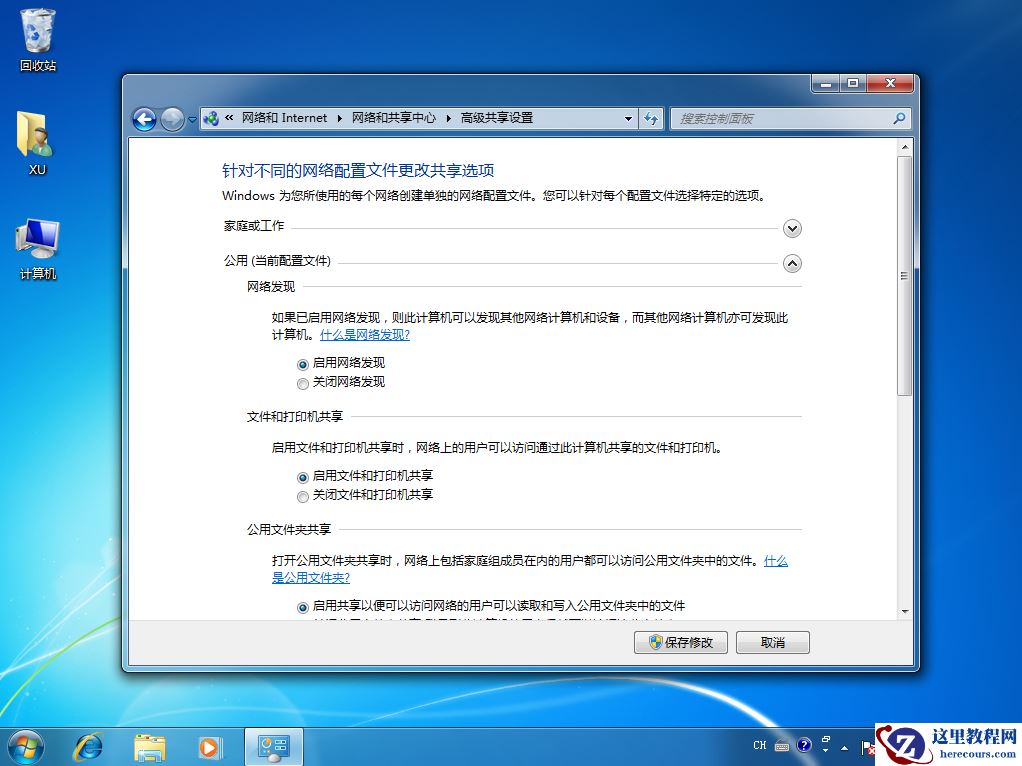Expand the 家庭或工作 profile section
The width and height of the screenshot is (1022, 766).
click(792, 228)
